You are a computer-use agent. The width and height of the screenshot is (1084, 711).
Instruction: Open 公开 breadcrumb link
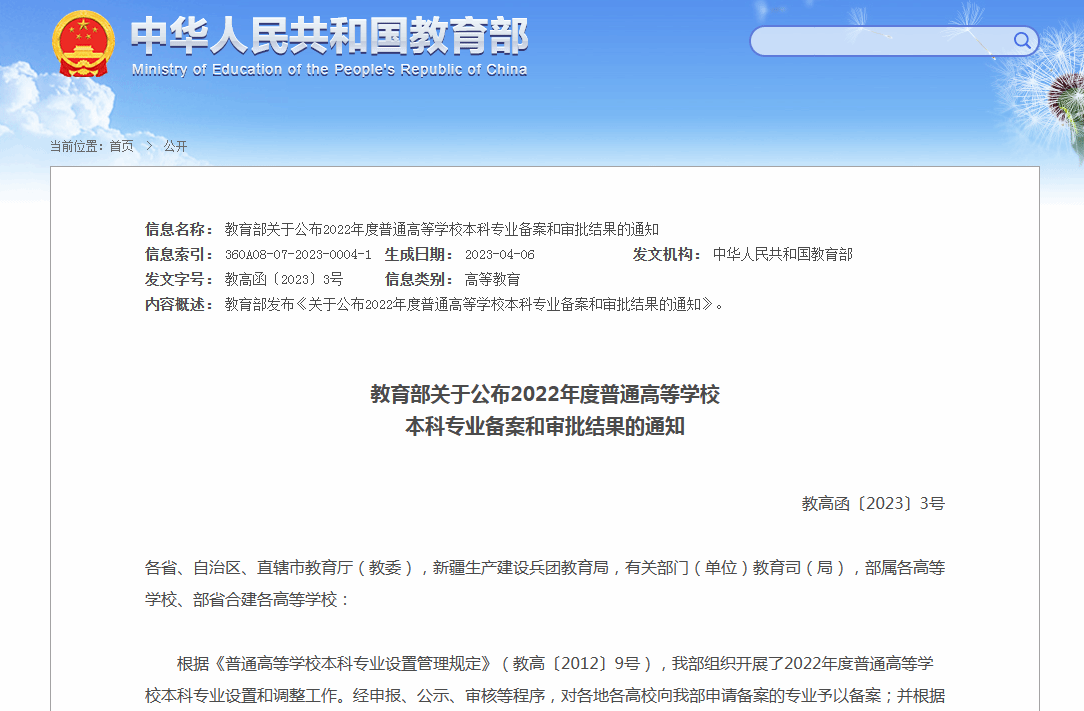click(x=175, y=146)
